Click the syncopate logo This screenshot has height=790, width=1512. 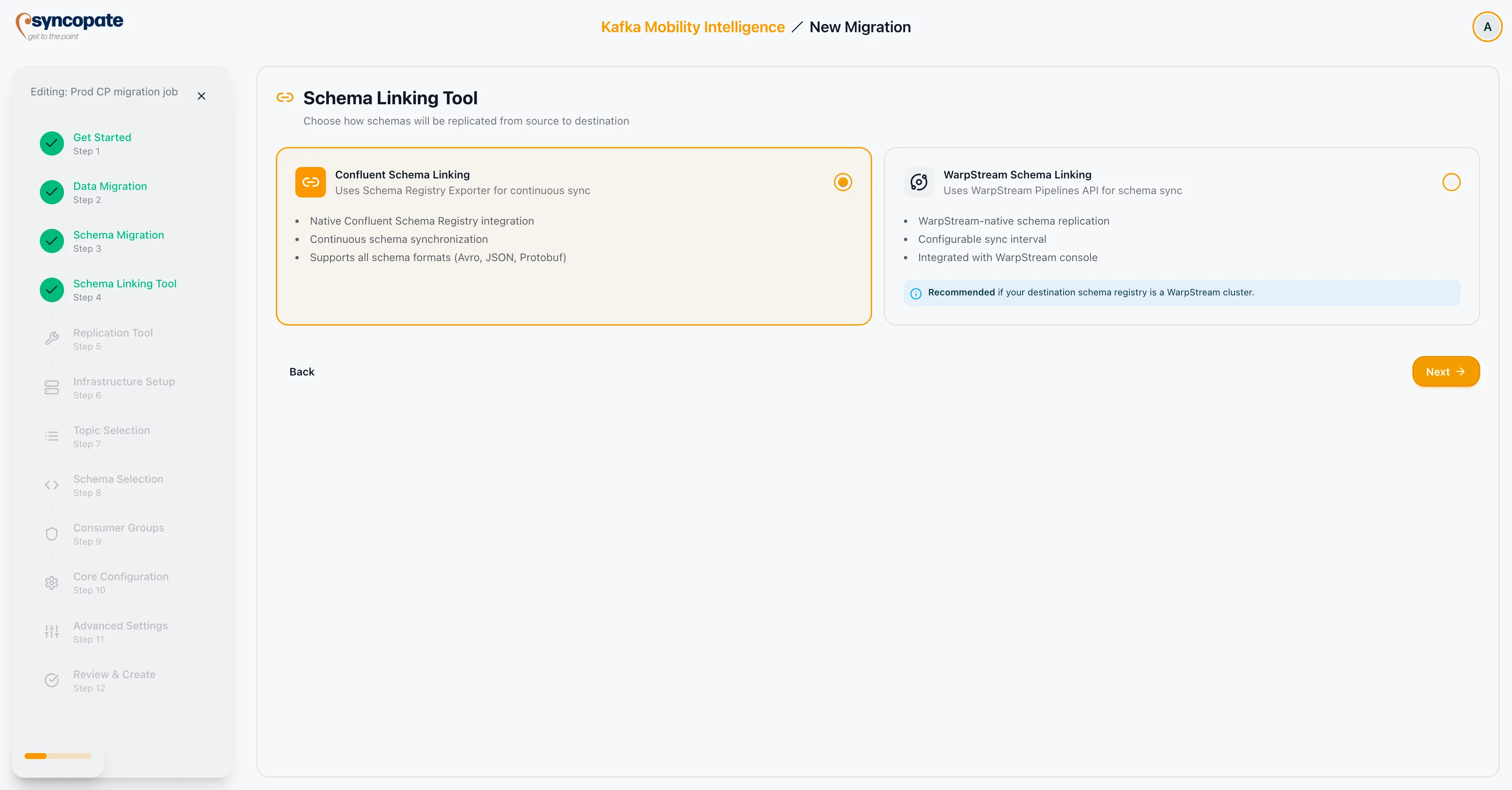[69, 25]
